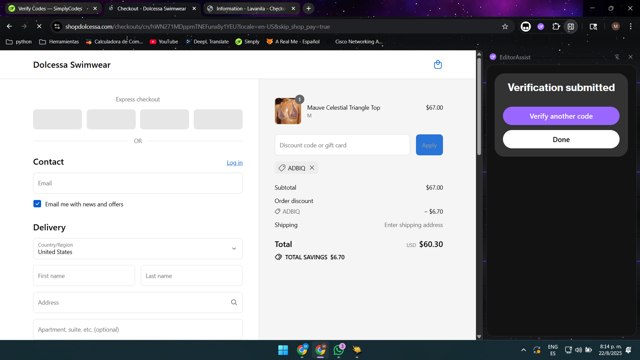Go back to the previous page
This screenshot has height=360, width=640.
(9, 27)
